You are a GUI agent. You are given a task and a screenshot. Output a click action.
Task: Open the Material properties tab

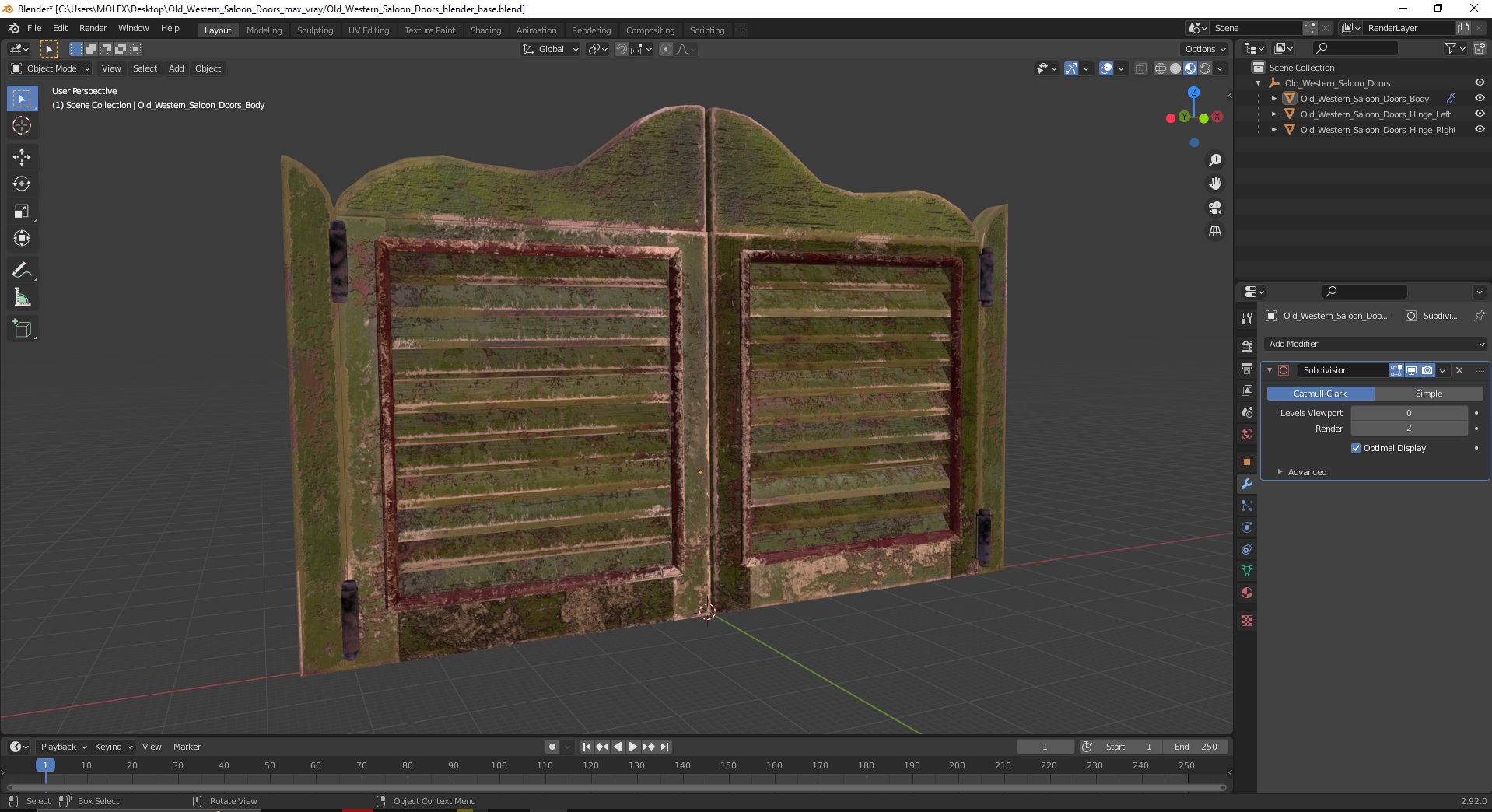pyautogui.click(x=1247, y=593)
